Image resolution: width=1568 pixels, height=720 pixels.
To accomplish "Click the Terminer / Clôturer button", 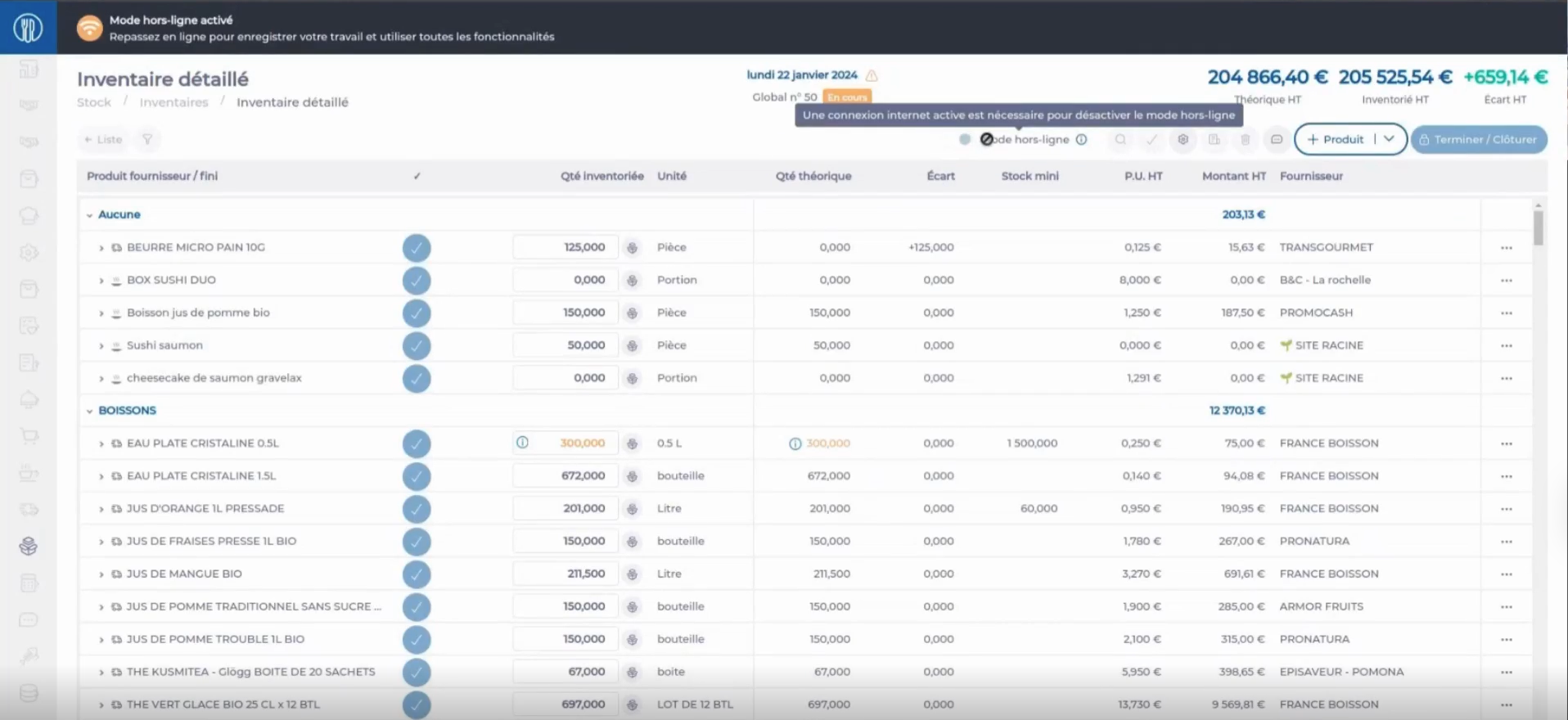I will pos(1478,140).
